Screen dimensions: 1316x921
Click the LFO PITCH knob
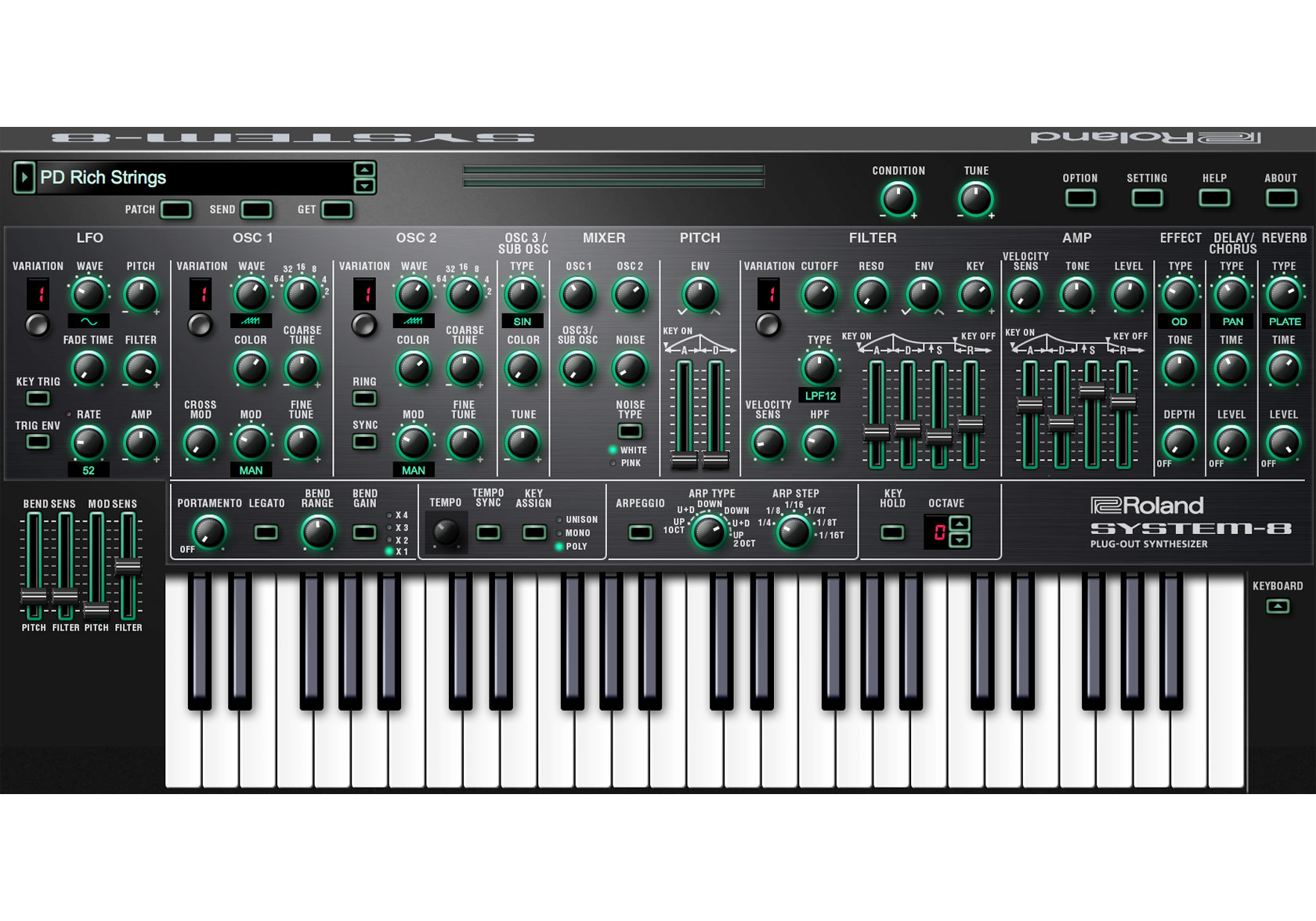(141, 294)
